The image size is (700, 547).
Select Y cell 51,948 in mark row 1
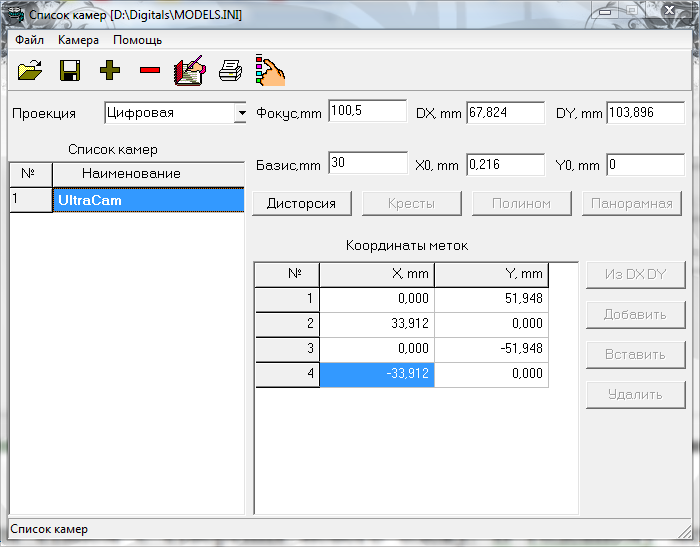point(492,299)
